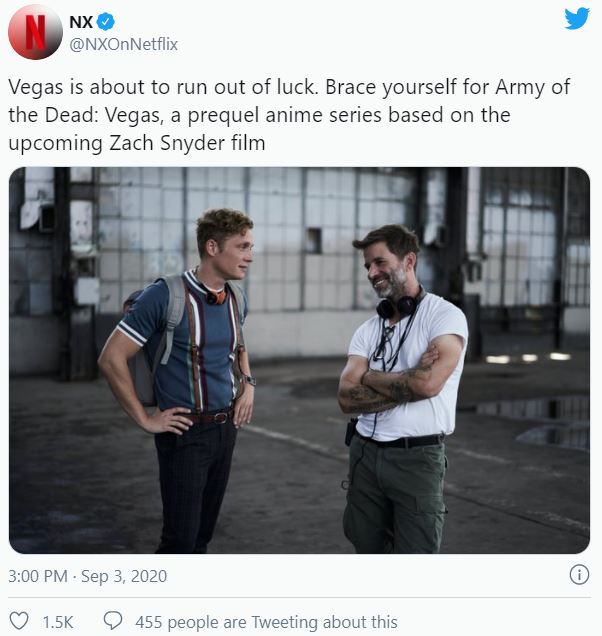This screenshot has height=636, width=602.
Task: Open the NX display name
Action: tap(81, 22)
